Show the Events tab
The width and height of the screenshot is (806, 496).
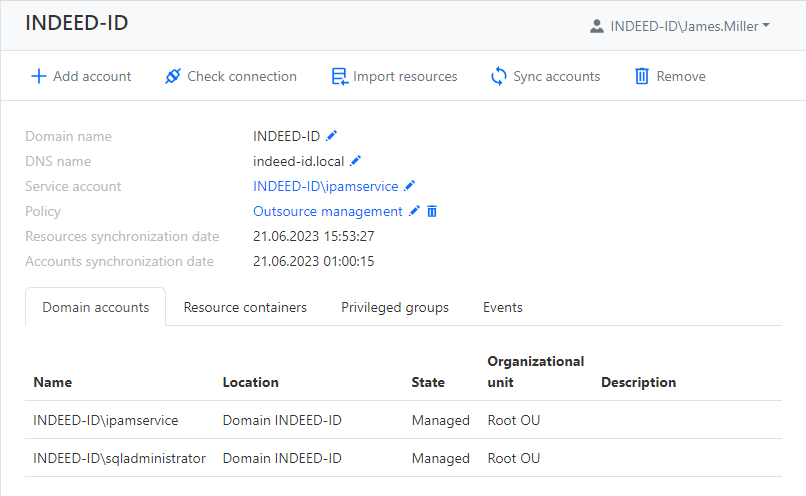502,307
